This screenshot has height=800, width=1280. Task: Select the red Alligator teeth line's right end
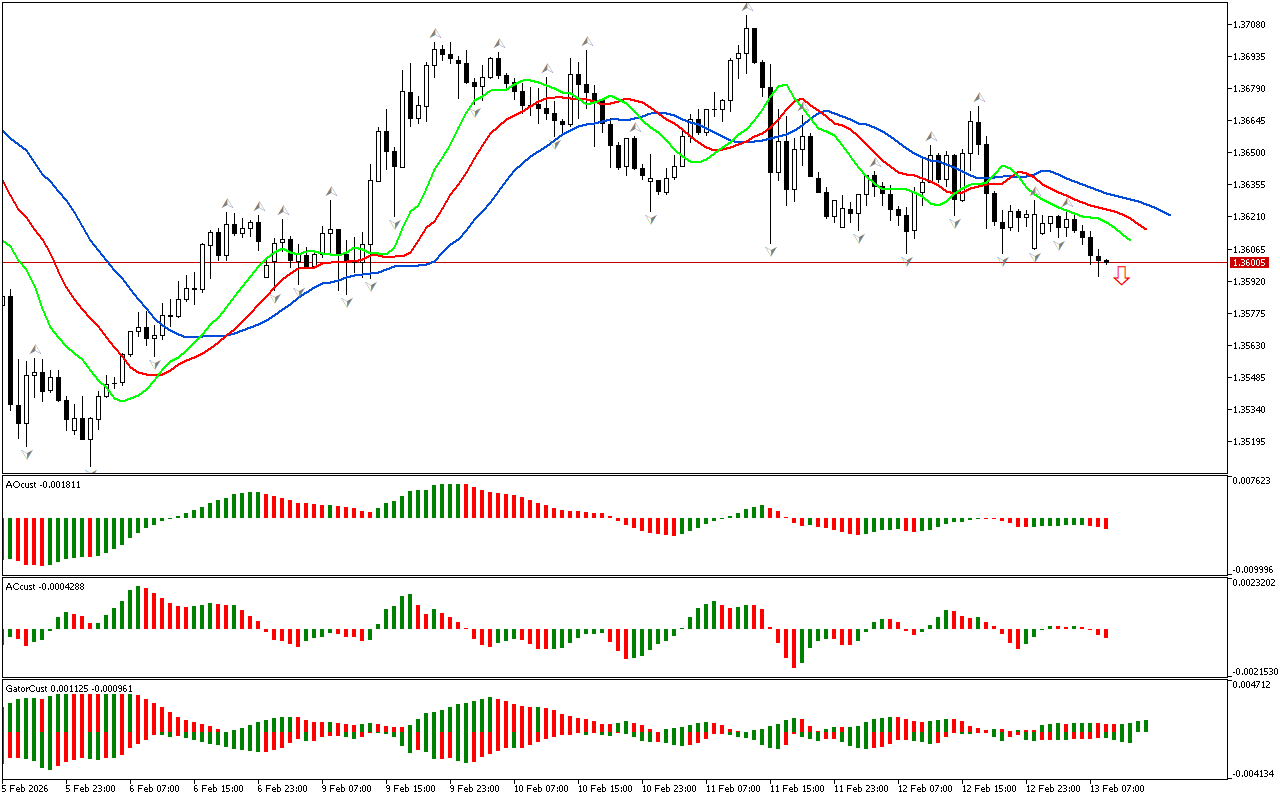click(x=1145, y=228)
